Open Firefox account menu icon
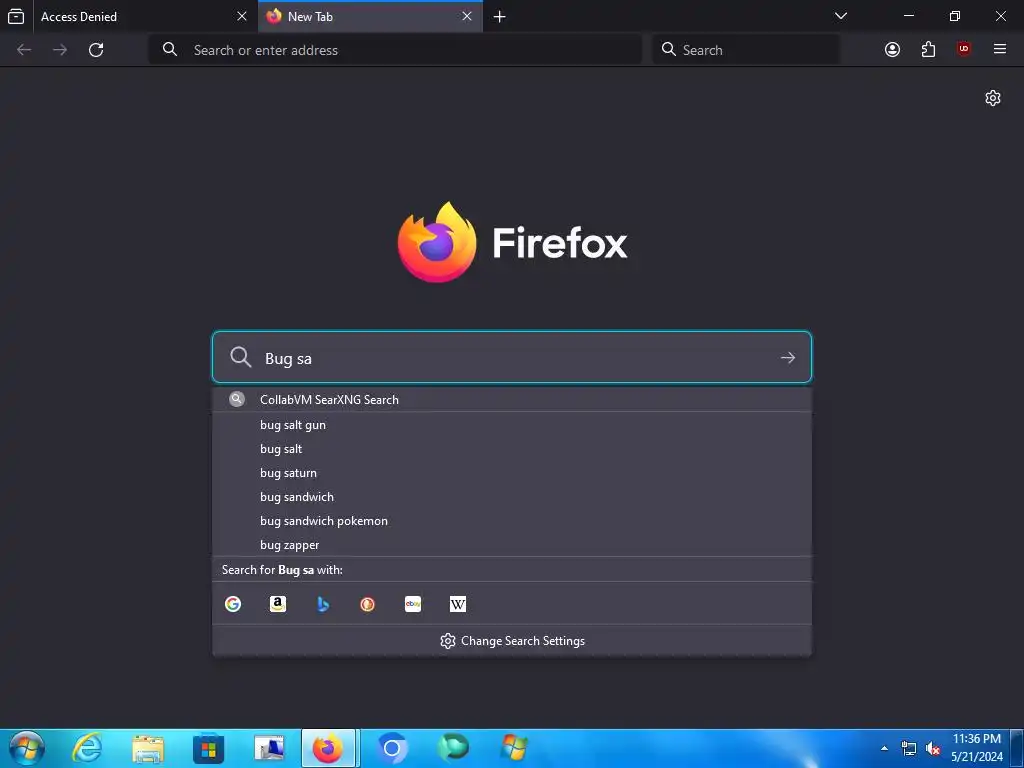 pos(892,50)
